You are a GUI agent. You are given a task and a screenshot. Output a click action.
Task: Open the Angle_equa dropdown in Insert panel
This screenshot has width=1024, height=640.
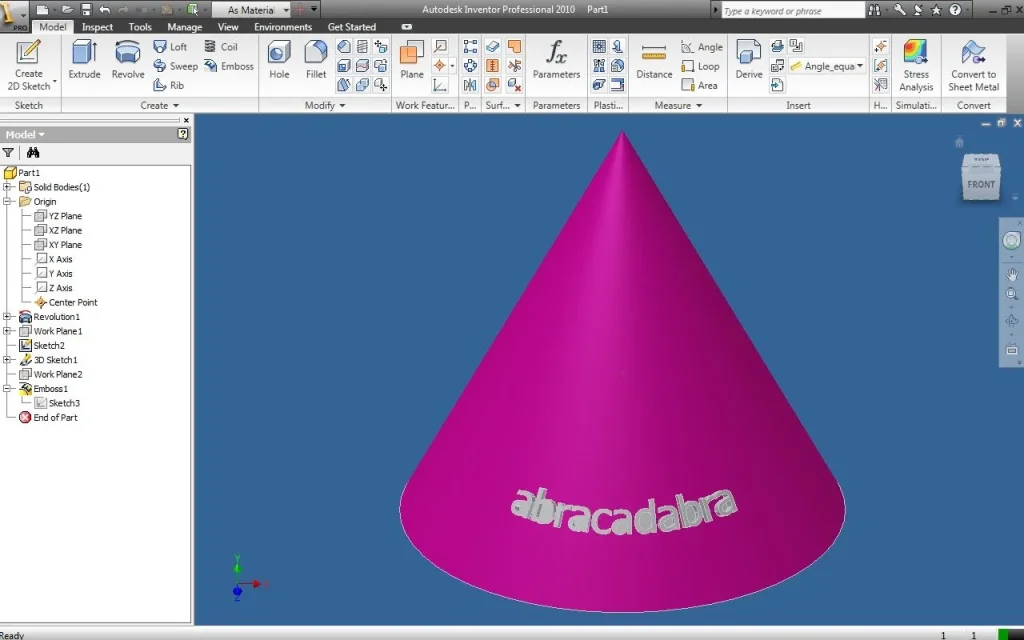859,66
